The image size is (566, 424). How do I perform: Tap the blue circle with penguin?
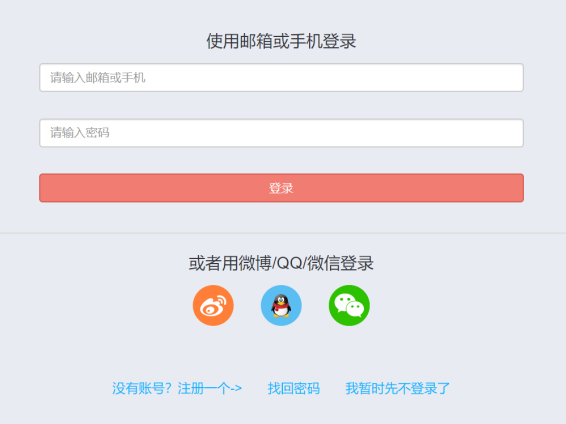tap(281, 306)
